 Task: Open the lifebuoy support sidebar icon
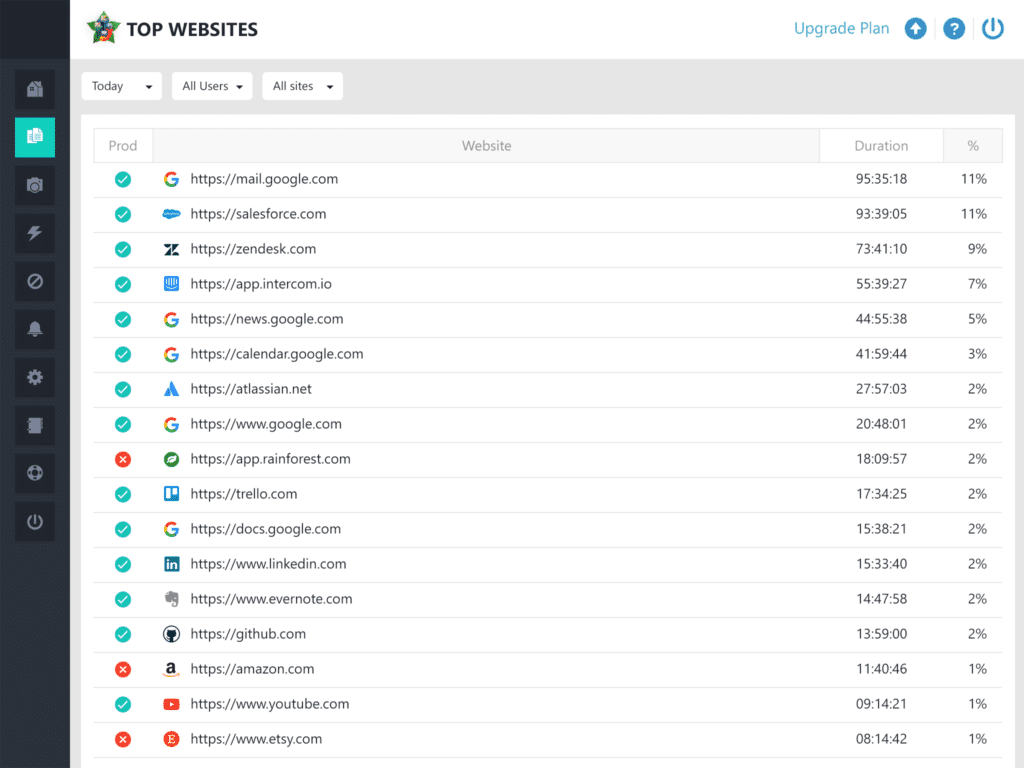(35, 474)
